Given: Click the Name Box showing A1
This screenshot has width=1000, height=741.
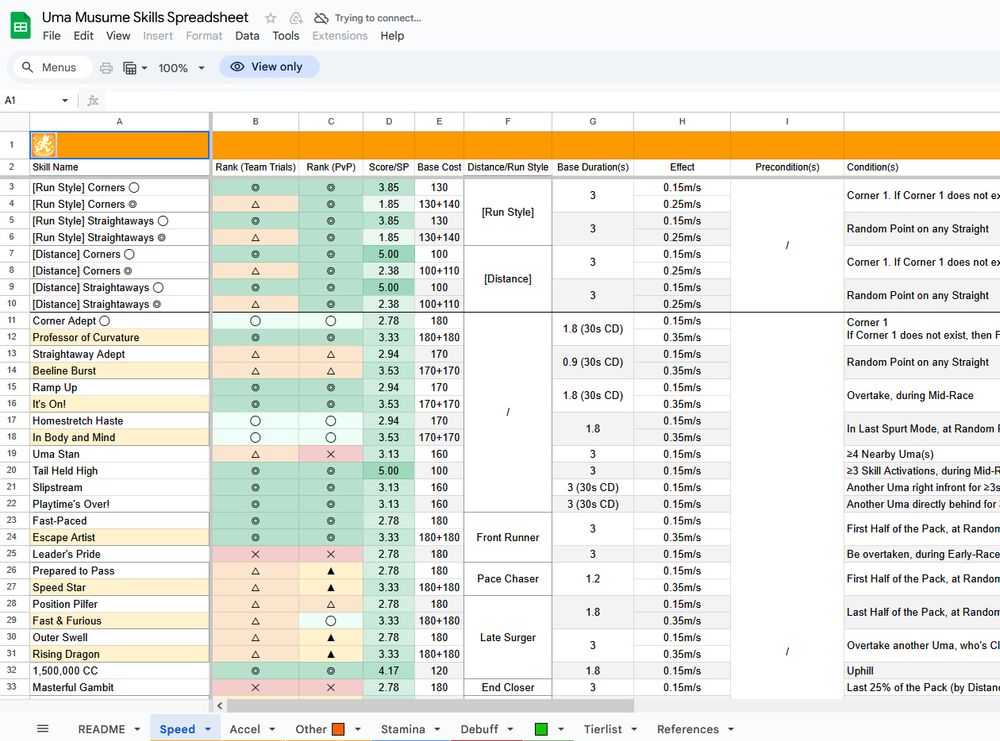Looking at the screenshot, I should point(31,100).
